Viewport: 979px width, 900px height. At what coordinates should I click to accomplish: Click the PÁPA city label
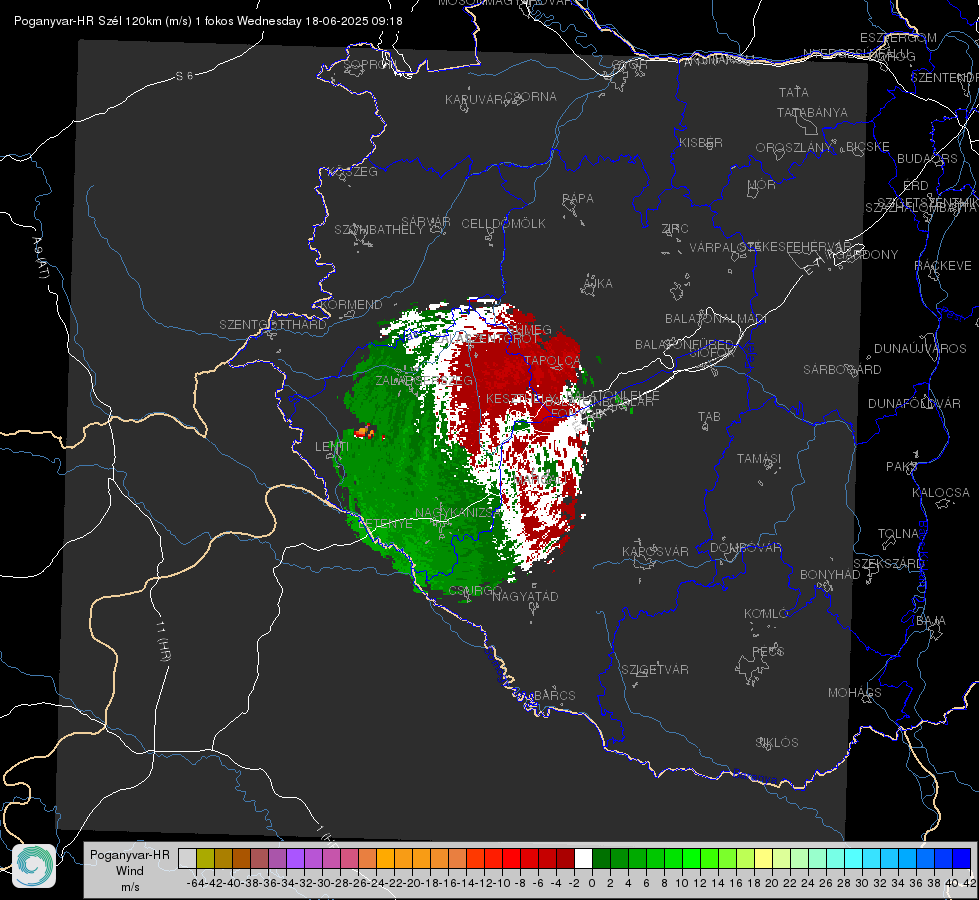point(578,199)
